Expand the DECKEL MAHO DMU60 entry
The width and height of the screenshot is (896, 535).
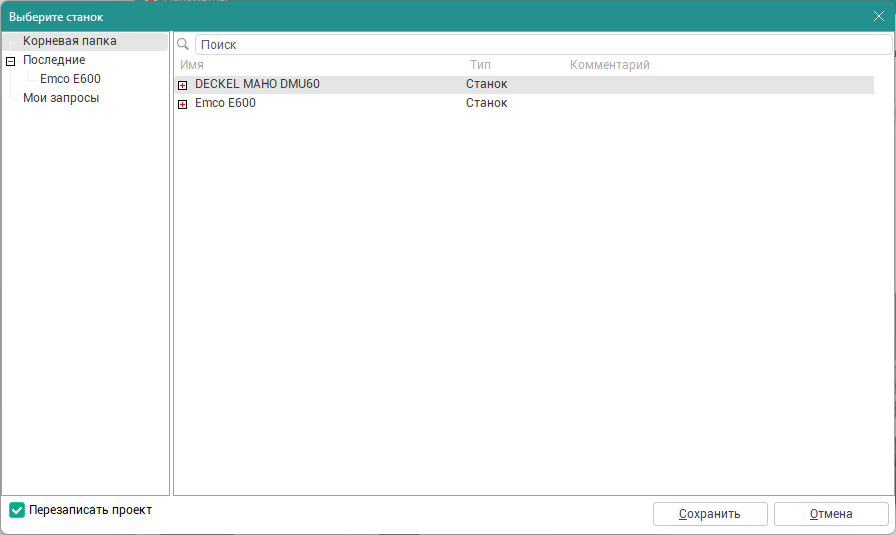(182, 85)
